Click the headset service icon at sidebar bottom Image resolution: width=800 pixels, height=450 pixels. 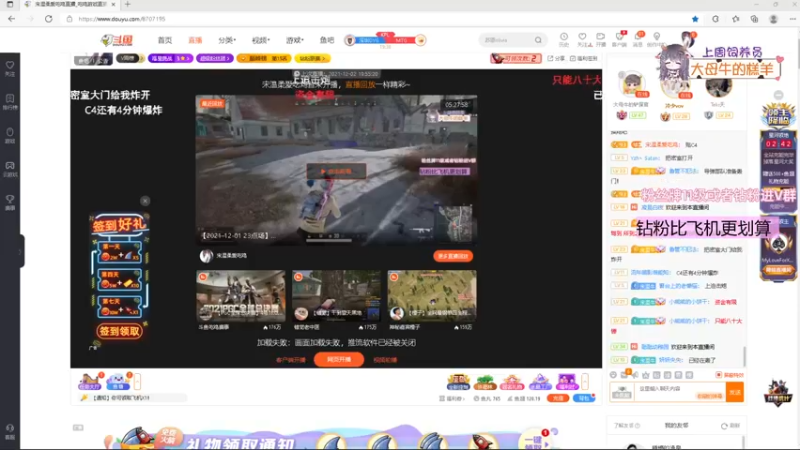pyautogui.click(x=10, y=431)
